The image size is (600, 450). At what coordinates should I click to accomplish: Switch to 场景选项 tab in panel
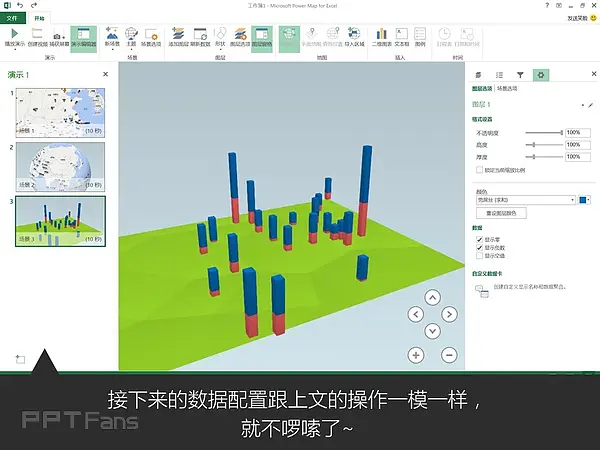(506, 89)
